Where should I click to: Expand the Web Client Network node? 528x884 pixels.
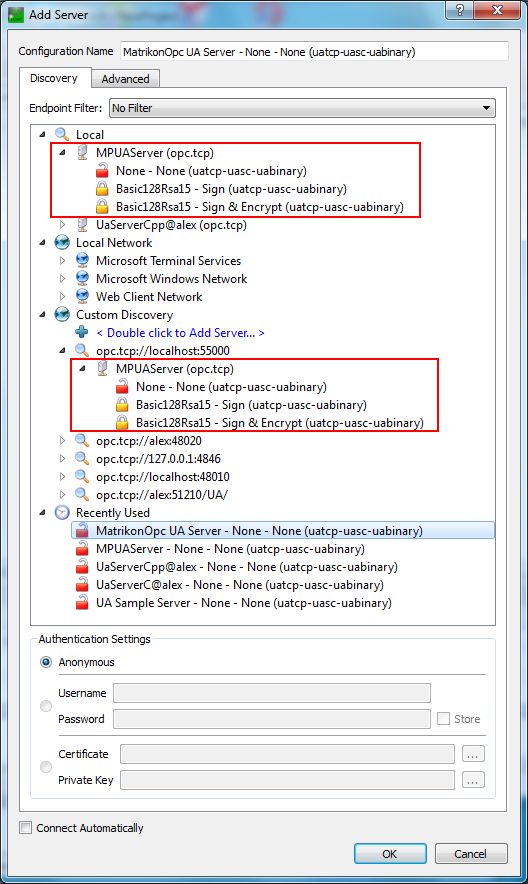(63, 297)
